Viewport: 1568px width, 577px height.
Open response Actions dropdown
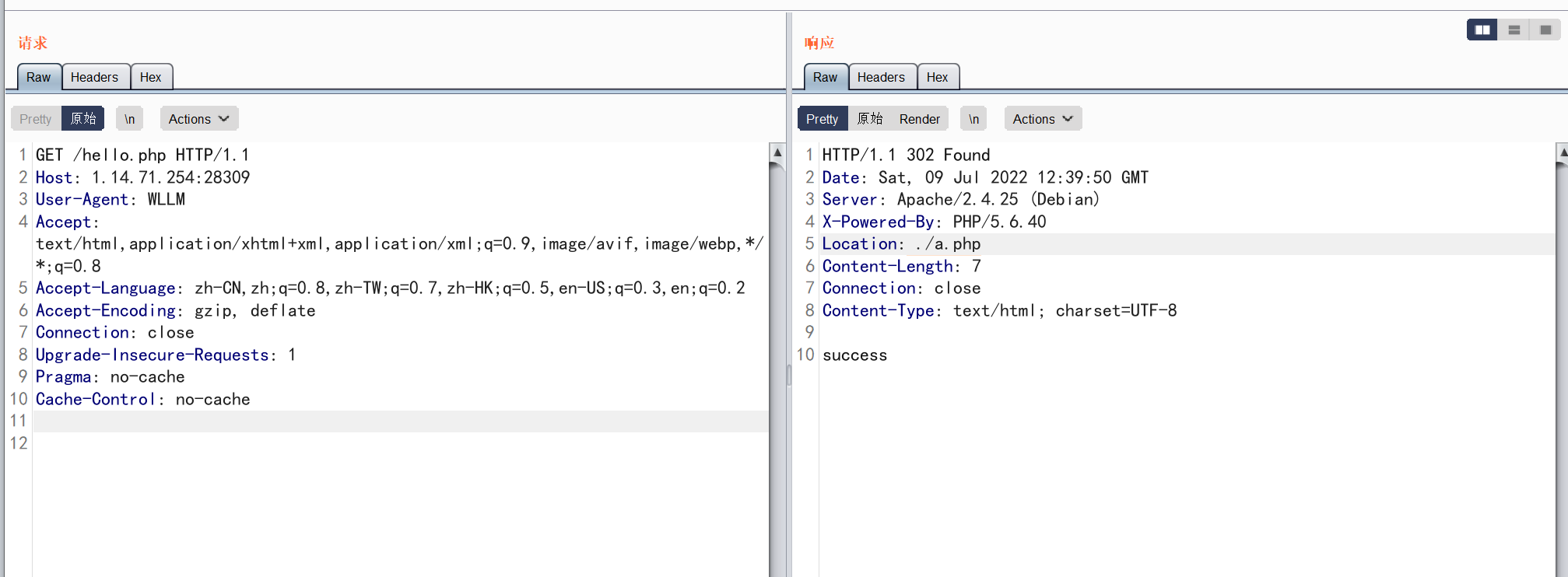(1043, 119)
